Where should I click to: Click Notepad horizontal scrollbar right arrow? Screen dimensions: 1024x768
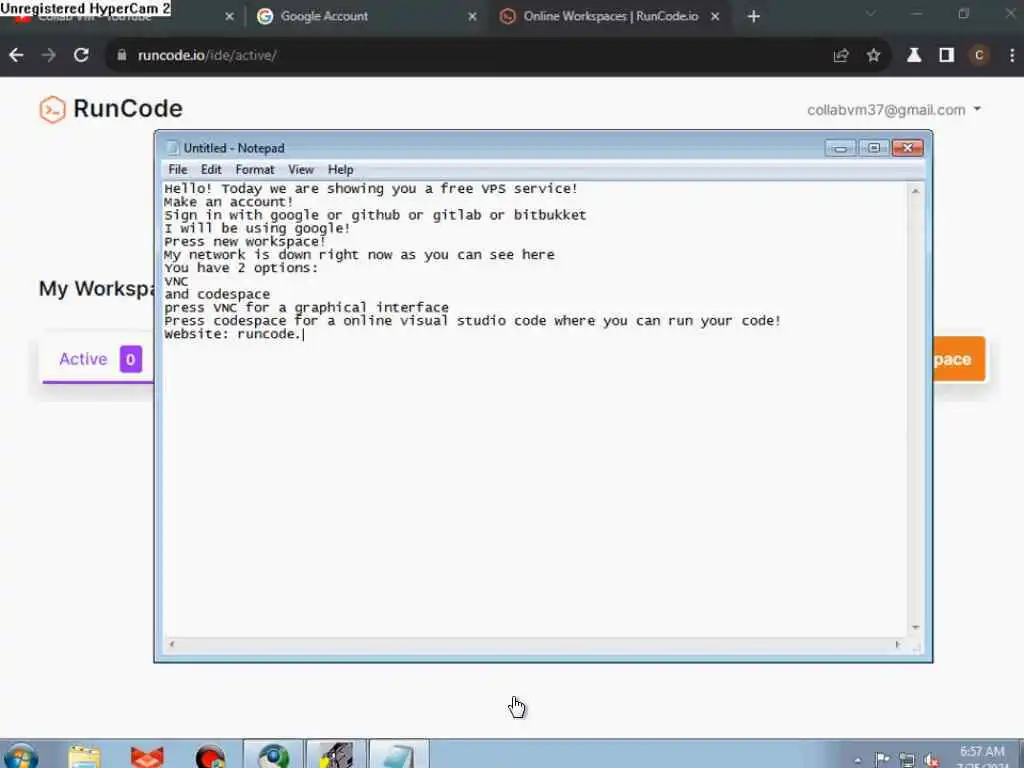click(x=898, y=645)
